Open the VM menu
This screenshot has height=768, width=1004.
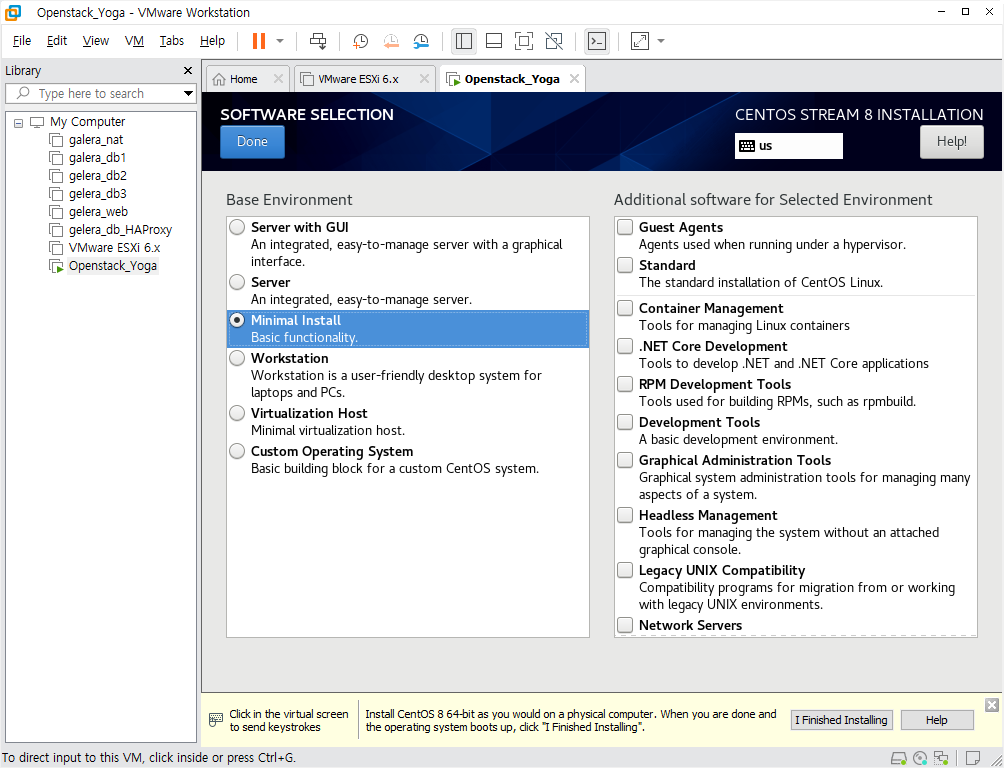134,41
